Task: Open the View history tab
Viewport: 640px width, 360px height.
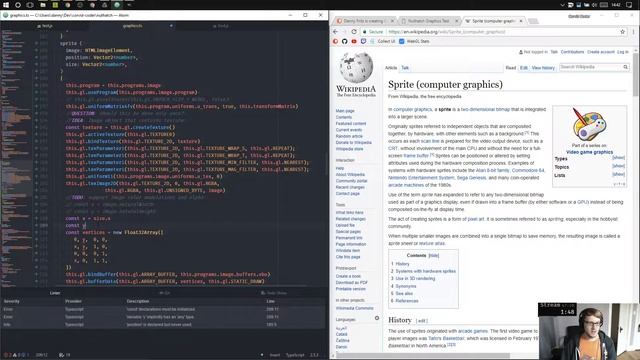Action: [543, 68]
